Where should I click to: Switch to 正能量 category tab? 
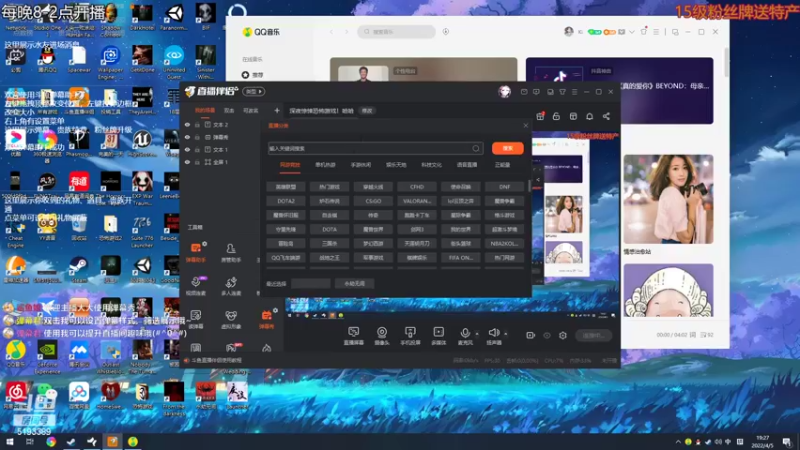pos(502,165)
